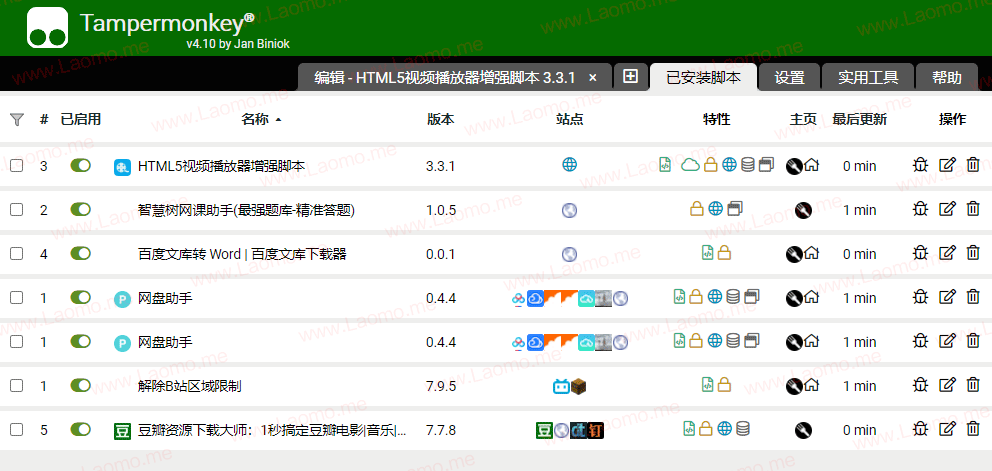The image size is (992, 471).
Task: Select checkbox for 豆瓣资源下载大师 row
Action: click(16, 430)
